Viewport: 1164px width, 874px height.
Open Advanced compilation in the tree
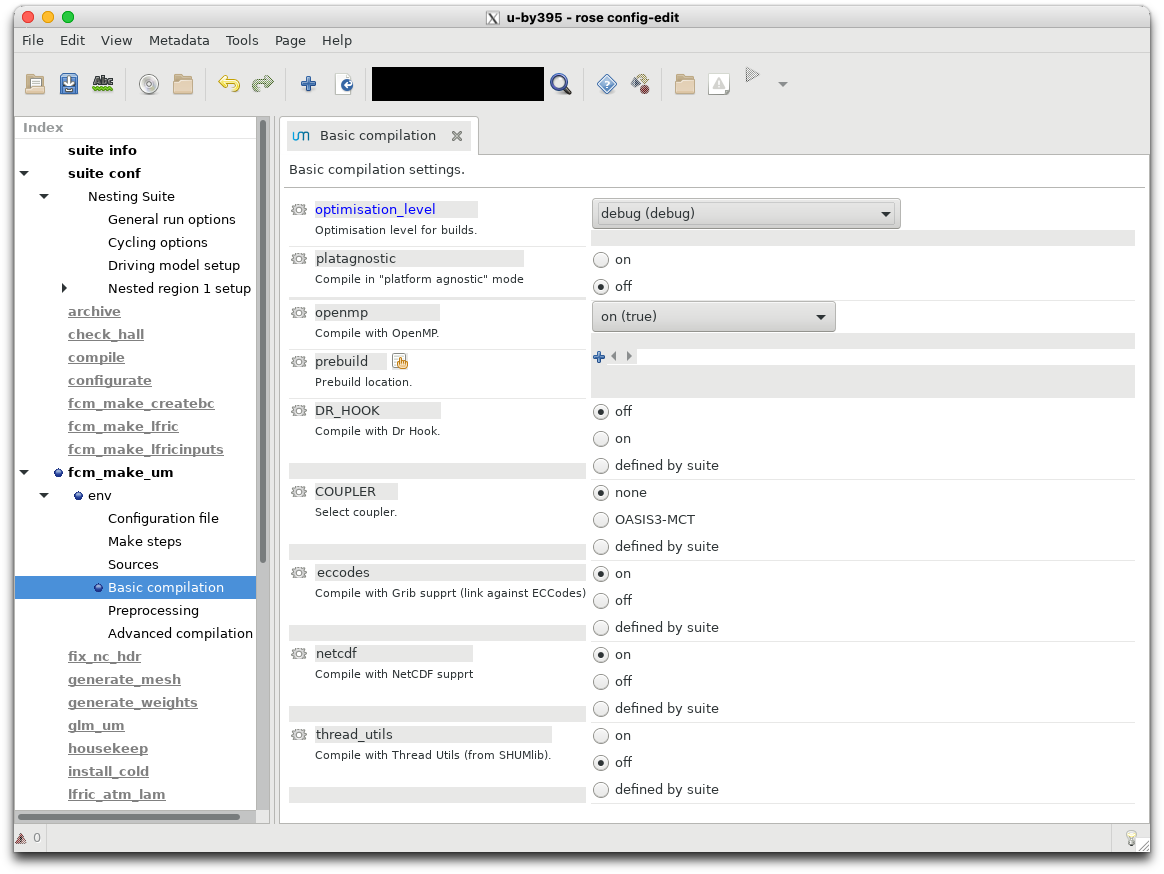click(180, 634)
